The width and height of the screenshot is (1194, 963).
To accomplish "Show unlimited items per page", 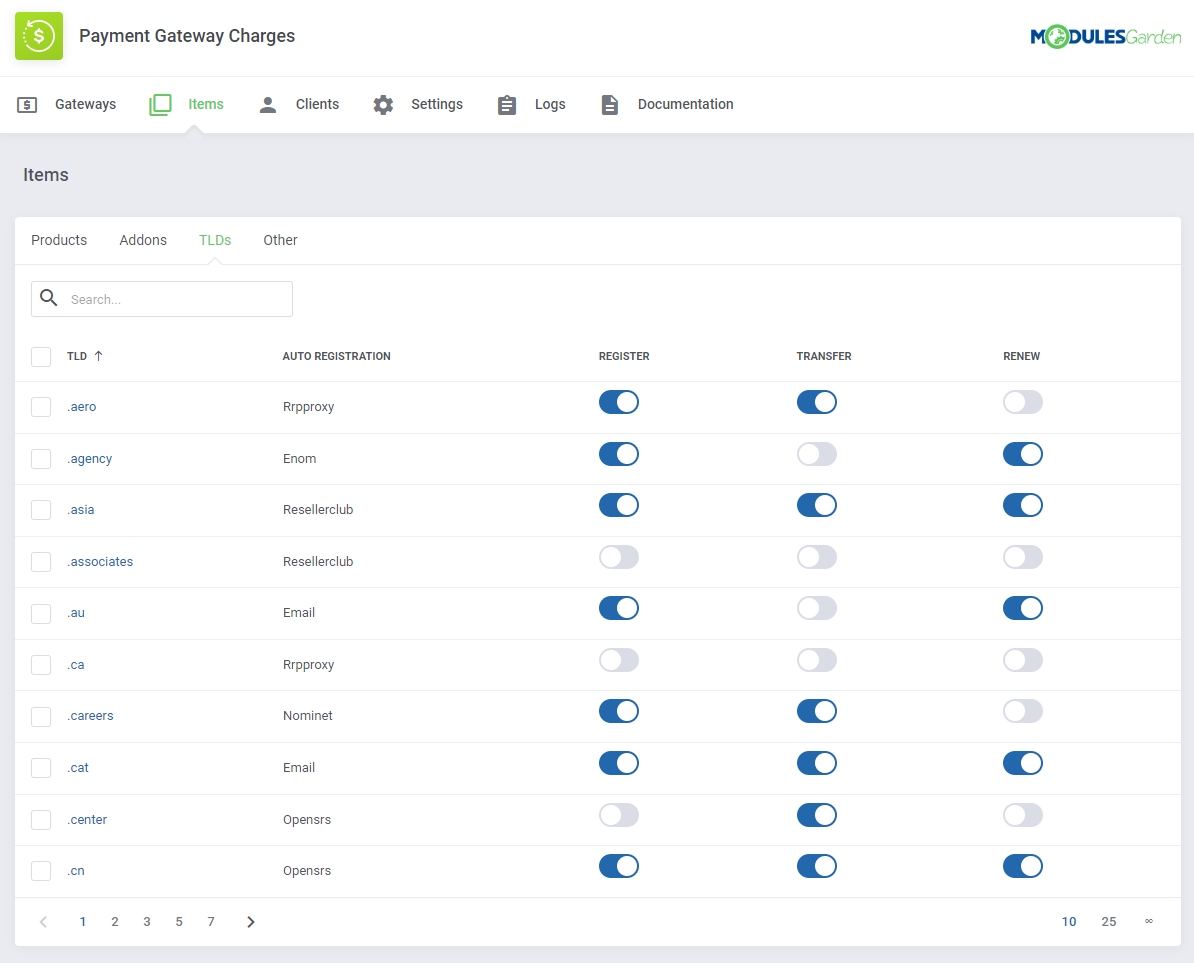I will [1148, 922].
